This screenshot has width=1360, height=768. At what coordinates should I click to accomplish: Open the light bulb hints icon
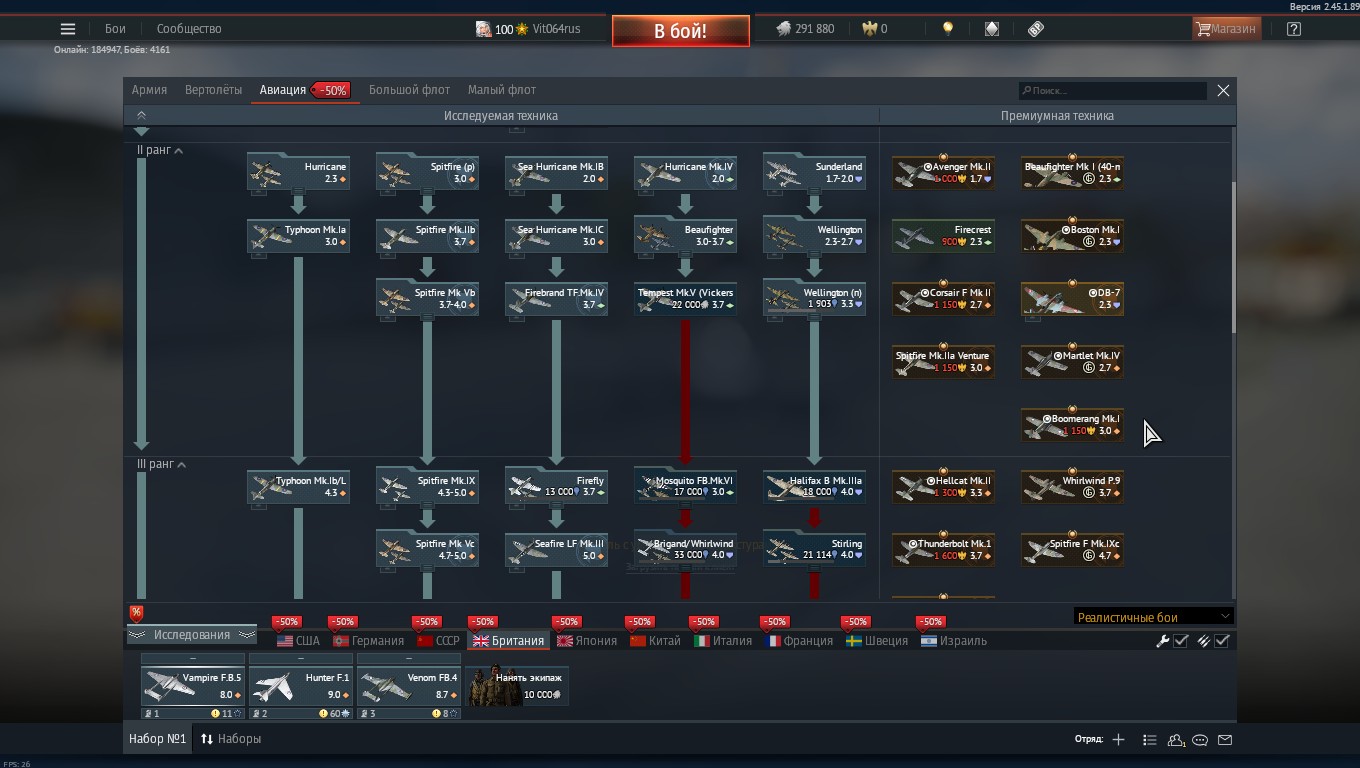click(x=948, y=29)
